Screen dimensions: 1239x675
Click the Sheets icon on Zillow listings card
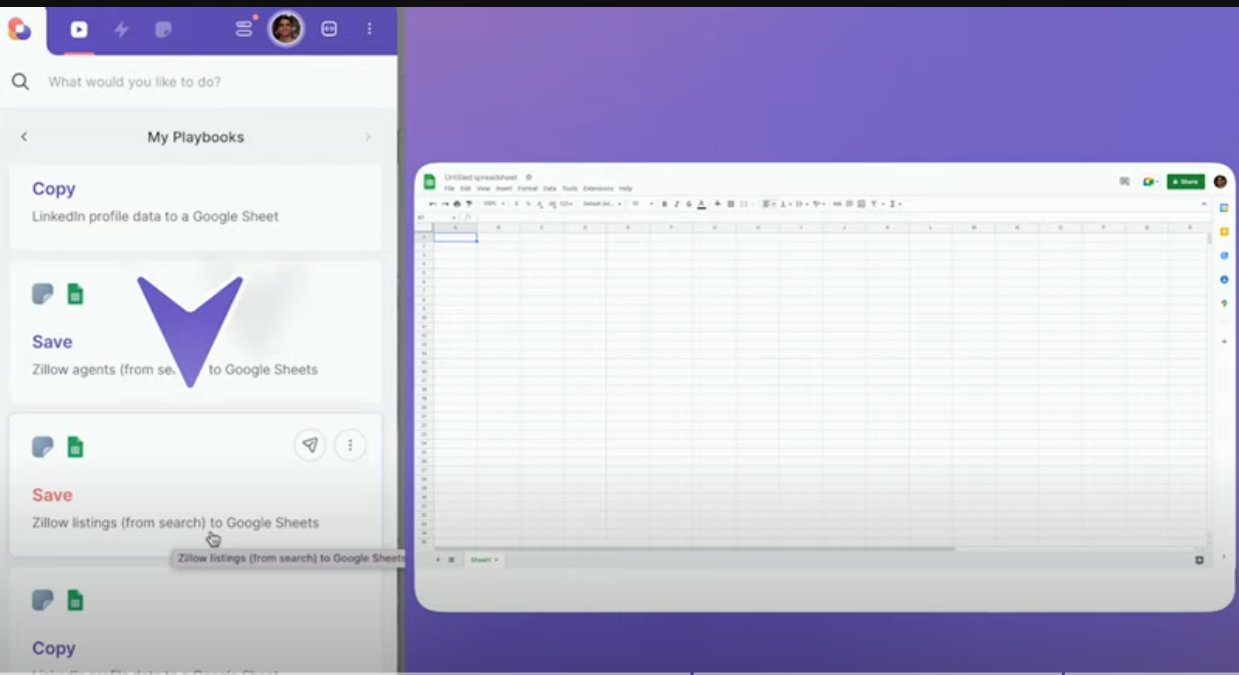pos(75,447)
